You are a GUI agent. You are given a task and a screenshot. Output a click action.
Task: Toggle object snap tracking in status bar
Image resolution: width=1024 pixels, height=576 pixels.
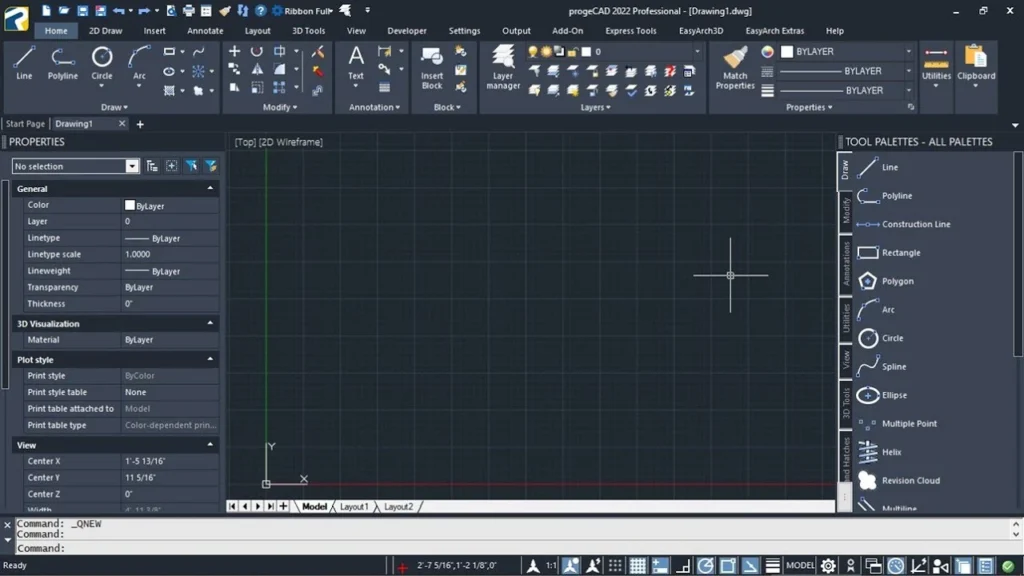click(x=750, y=566)
